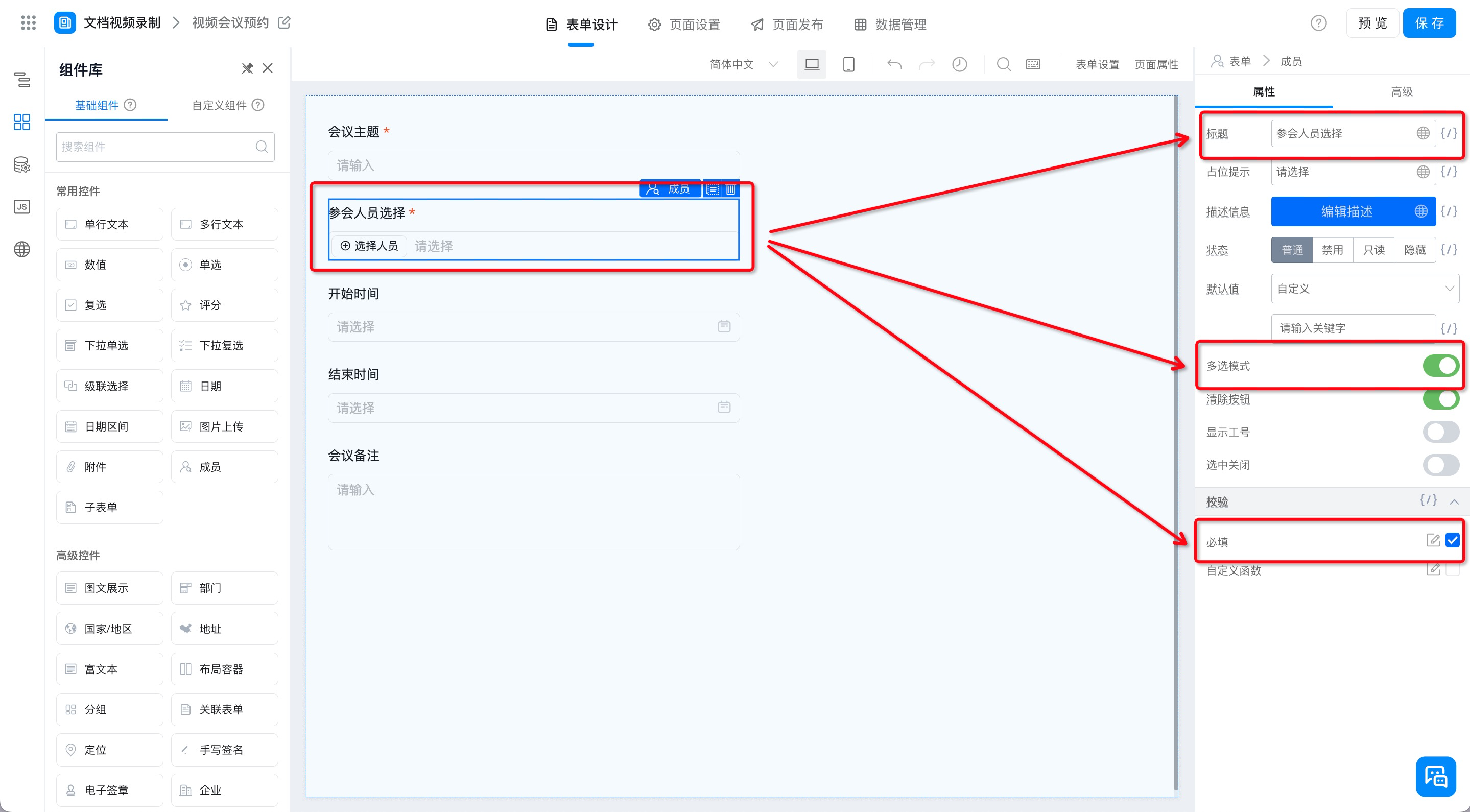Click the redo arrow in toolbar
This screenshot has width=1470, height=812.
[x=927, y=64]
